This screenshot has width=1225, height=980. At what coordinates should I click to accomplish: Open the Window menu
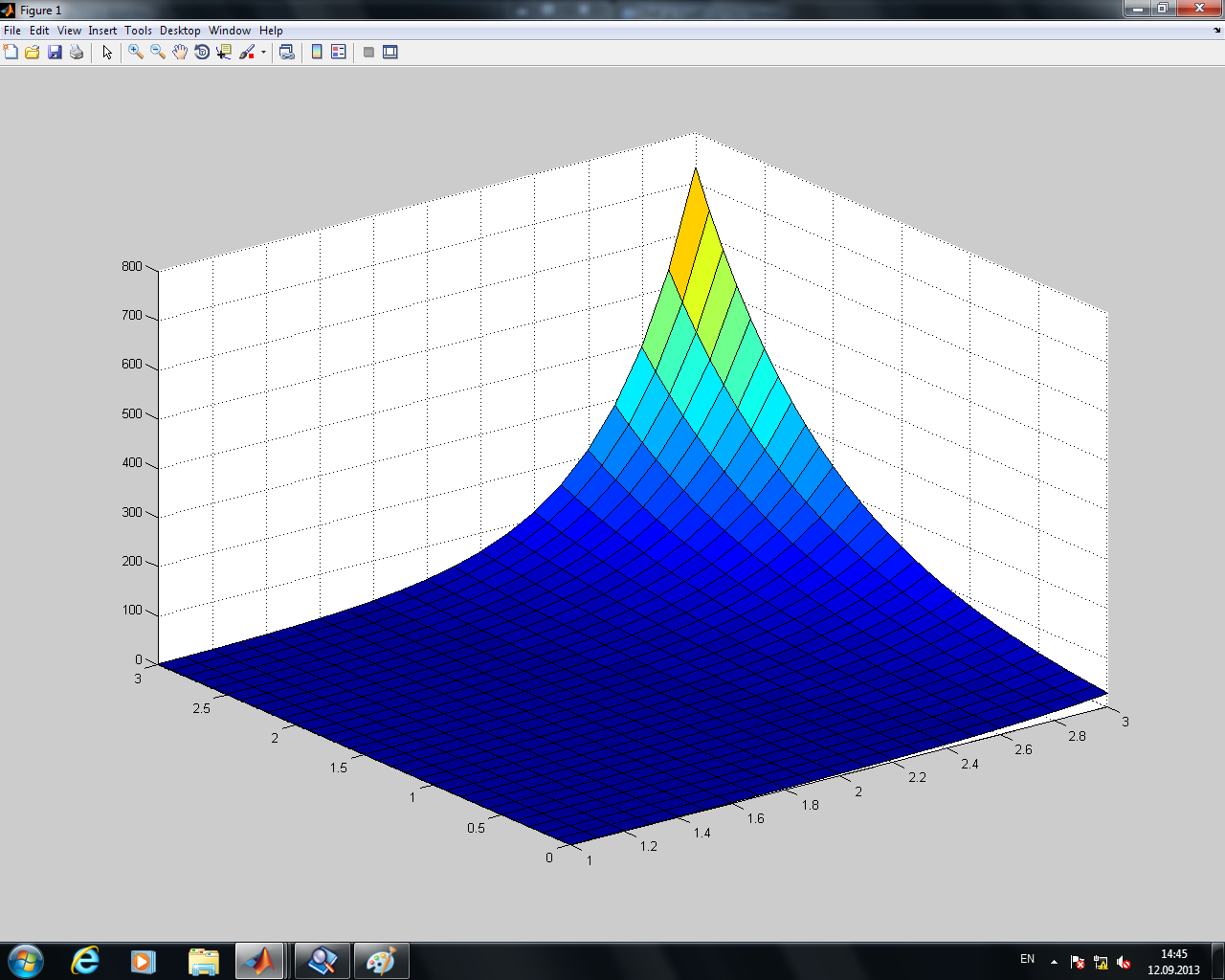tap(230, 31)
